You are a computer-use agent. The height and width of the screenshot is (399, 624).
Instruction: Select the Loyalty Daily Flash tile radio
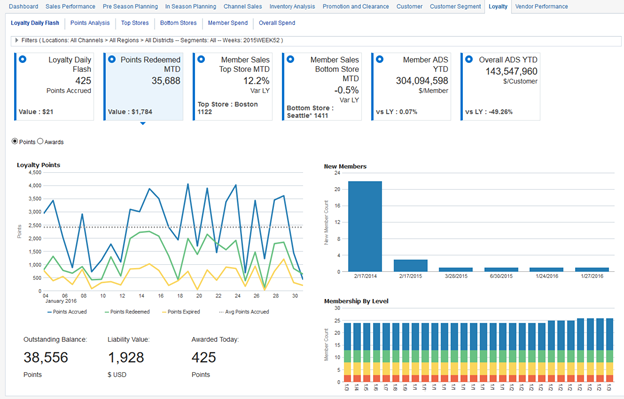click(23, 59)
